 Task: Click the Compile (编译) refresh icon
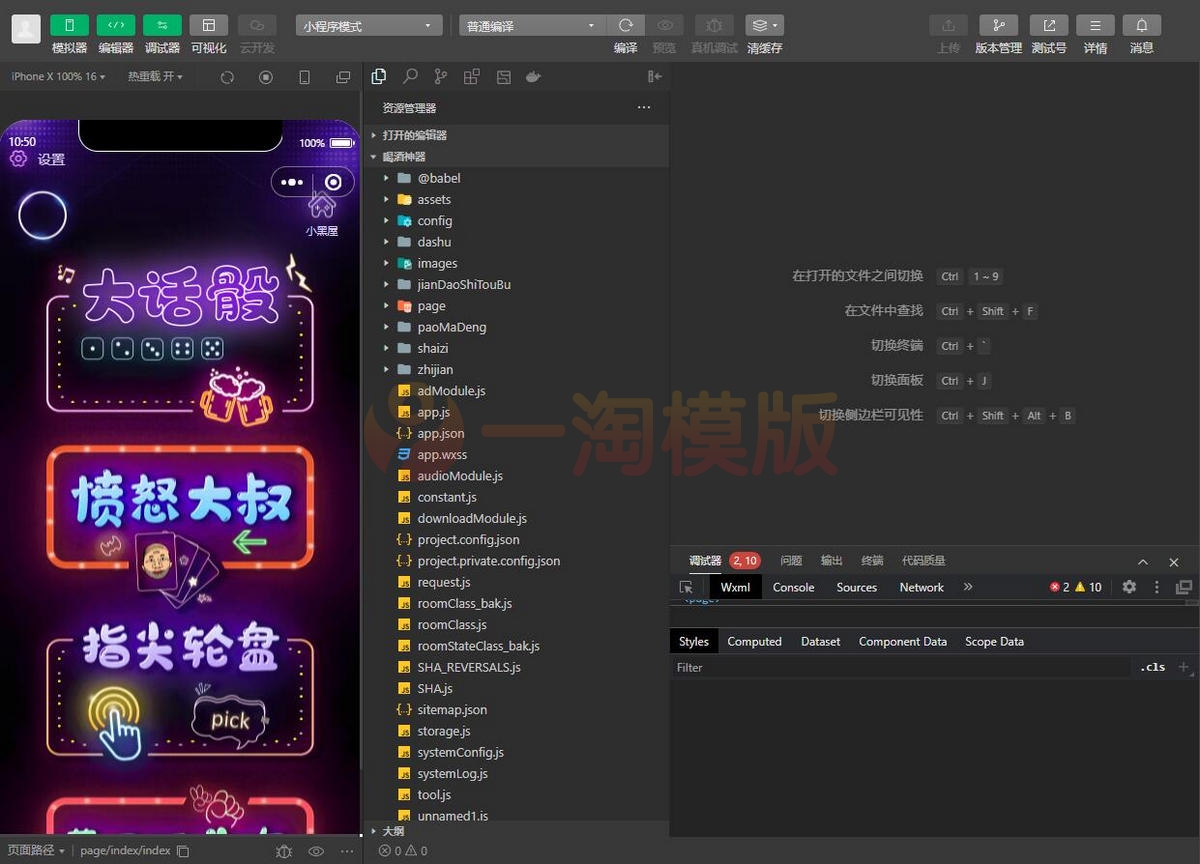(x=626, y=25)
